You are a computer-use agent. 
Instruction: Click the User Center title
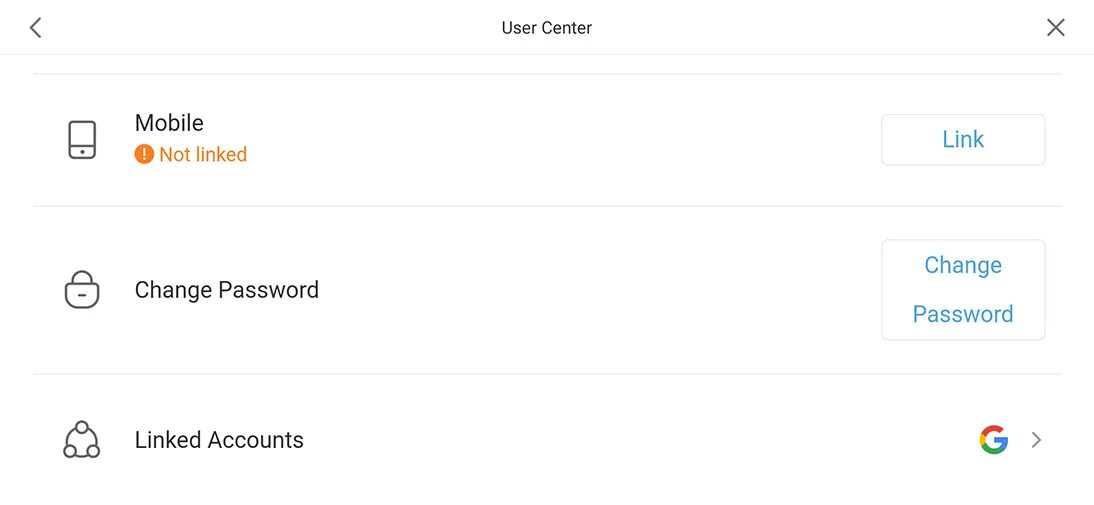[546, 28]
